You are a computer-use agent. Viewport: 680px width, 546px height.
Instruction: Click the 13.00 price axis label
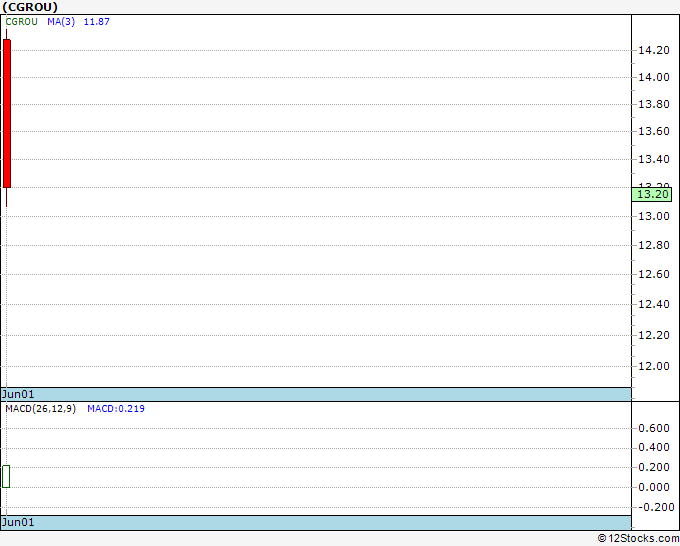coord(654,216)
